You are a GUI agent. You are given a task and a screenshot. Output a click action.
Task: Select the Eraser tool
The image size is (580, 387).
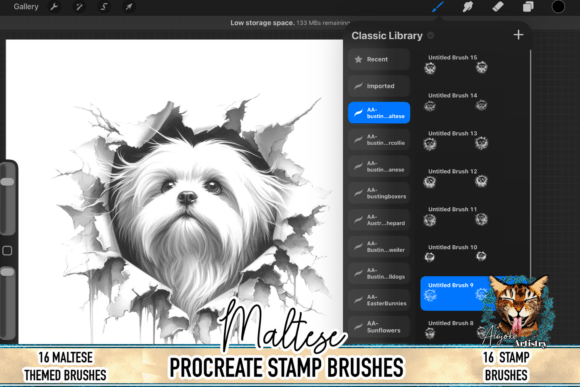pos(498,6)
